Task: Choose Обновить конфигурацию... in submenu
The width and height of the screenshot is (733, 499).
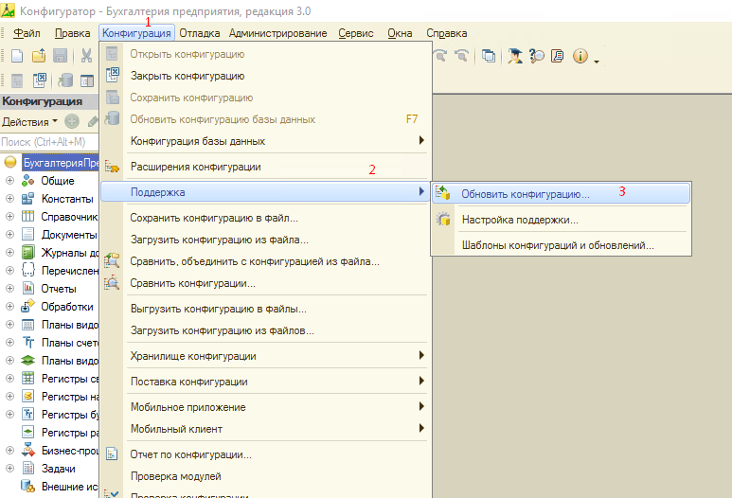Action: pos(561,194)
